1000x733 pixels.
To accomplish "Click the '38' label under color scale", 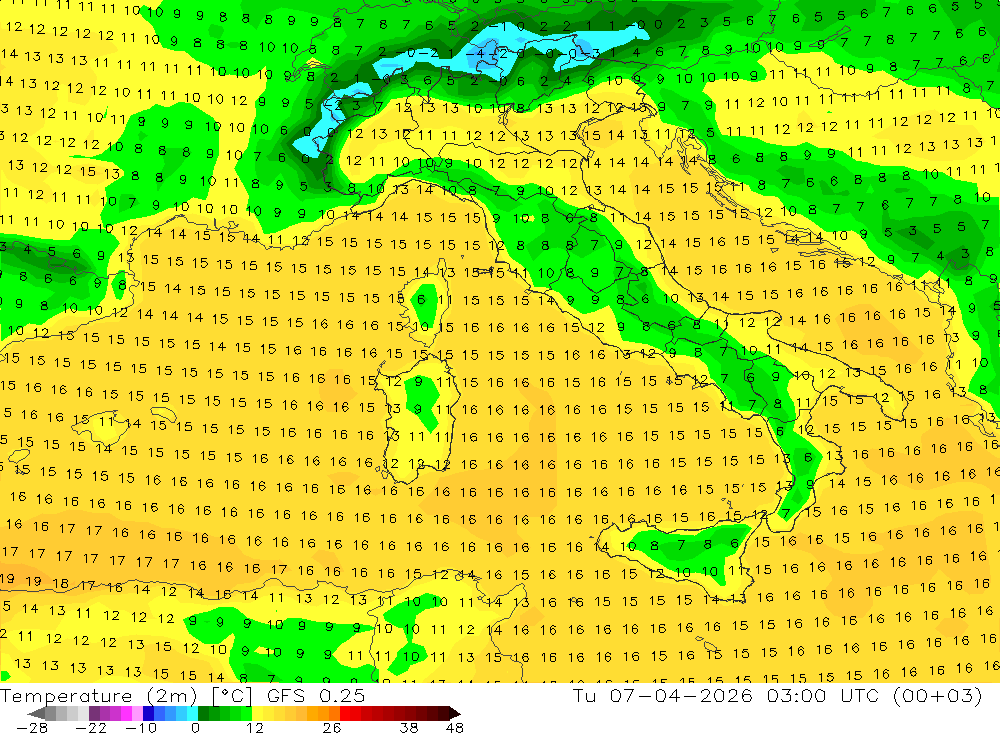I will pos(409,727).
